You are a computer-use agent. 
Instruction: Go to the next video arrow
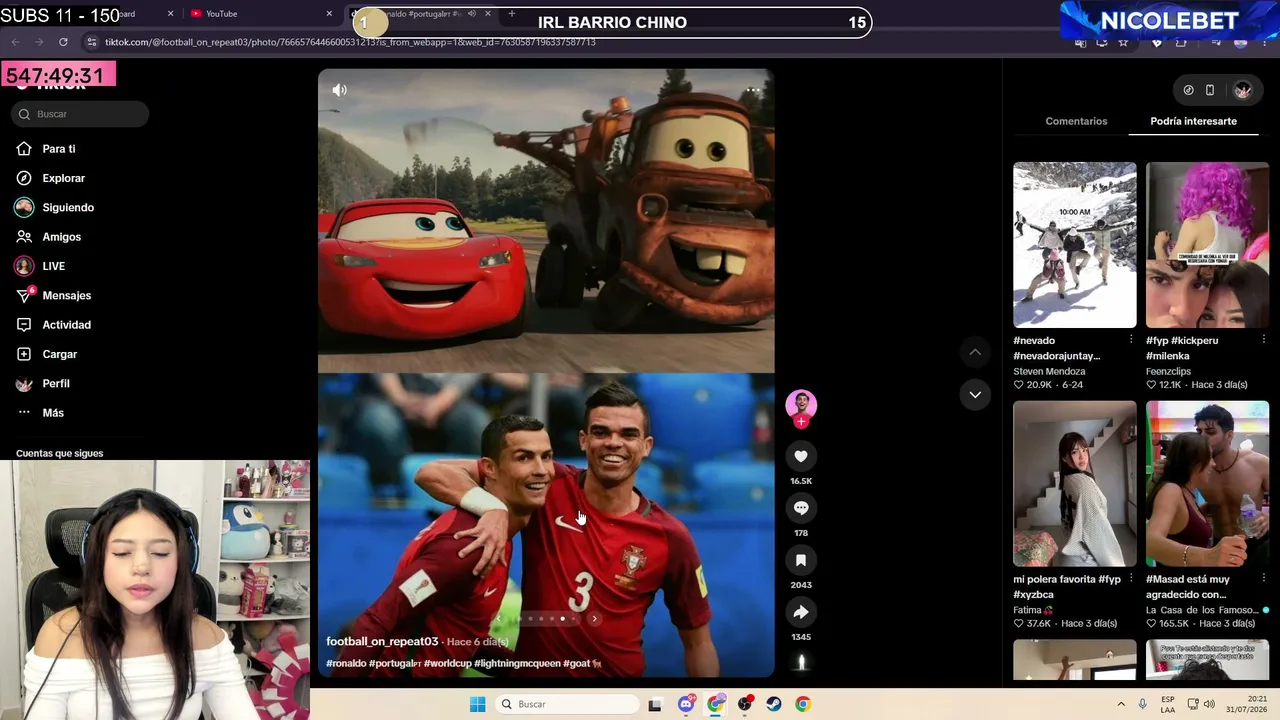(x=975, y=395)
